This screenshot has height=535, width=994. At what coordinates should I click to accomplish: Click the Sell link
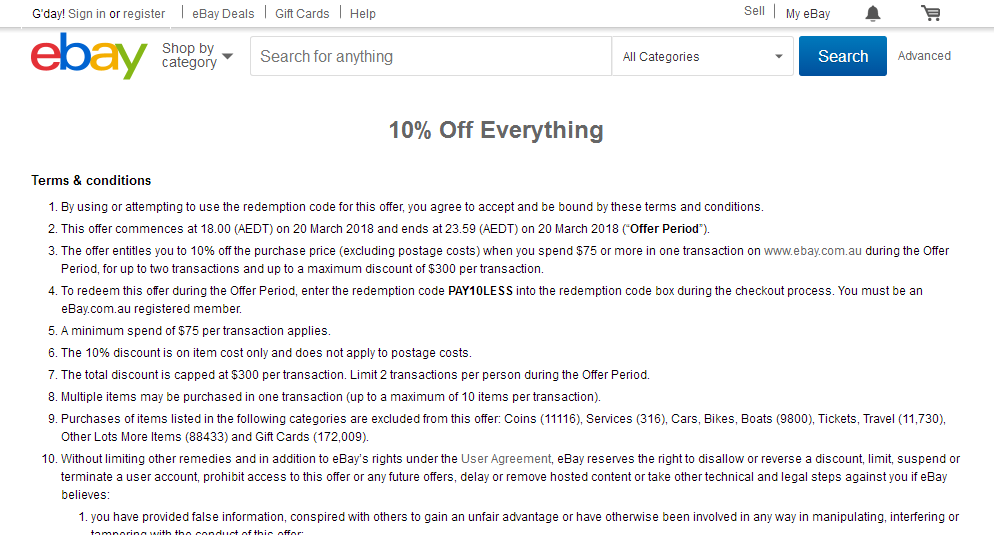(x=754, y=11)
